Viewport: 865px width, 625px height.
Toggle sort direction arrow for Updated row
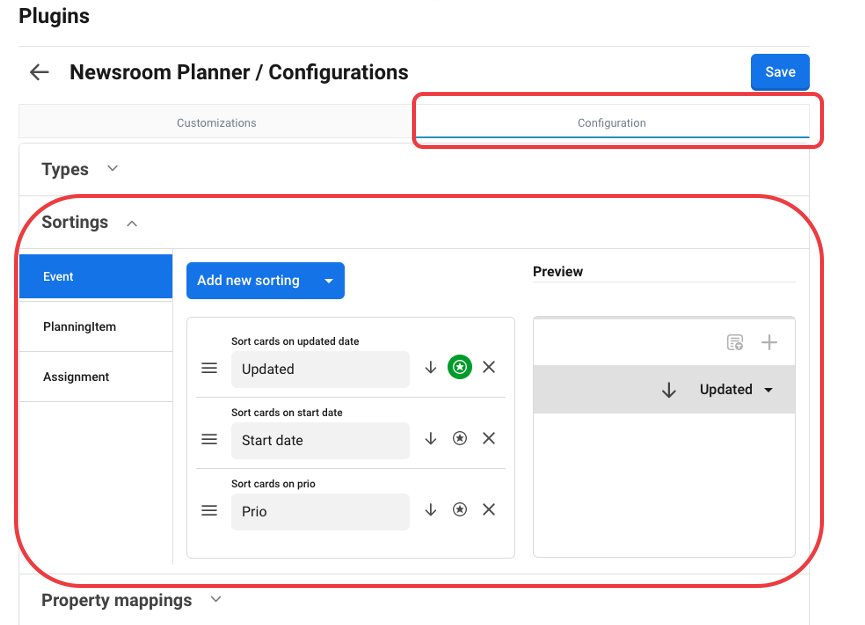click(431, 367)
